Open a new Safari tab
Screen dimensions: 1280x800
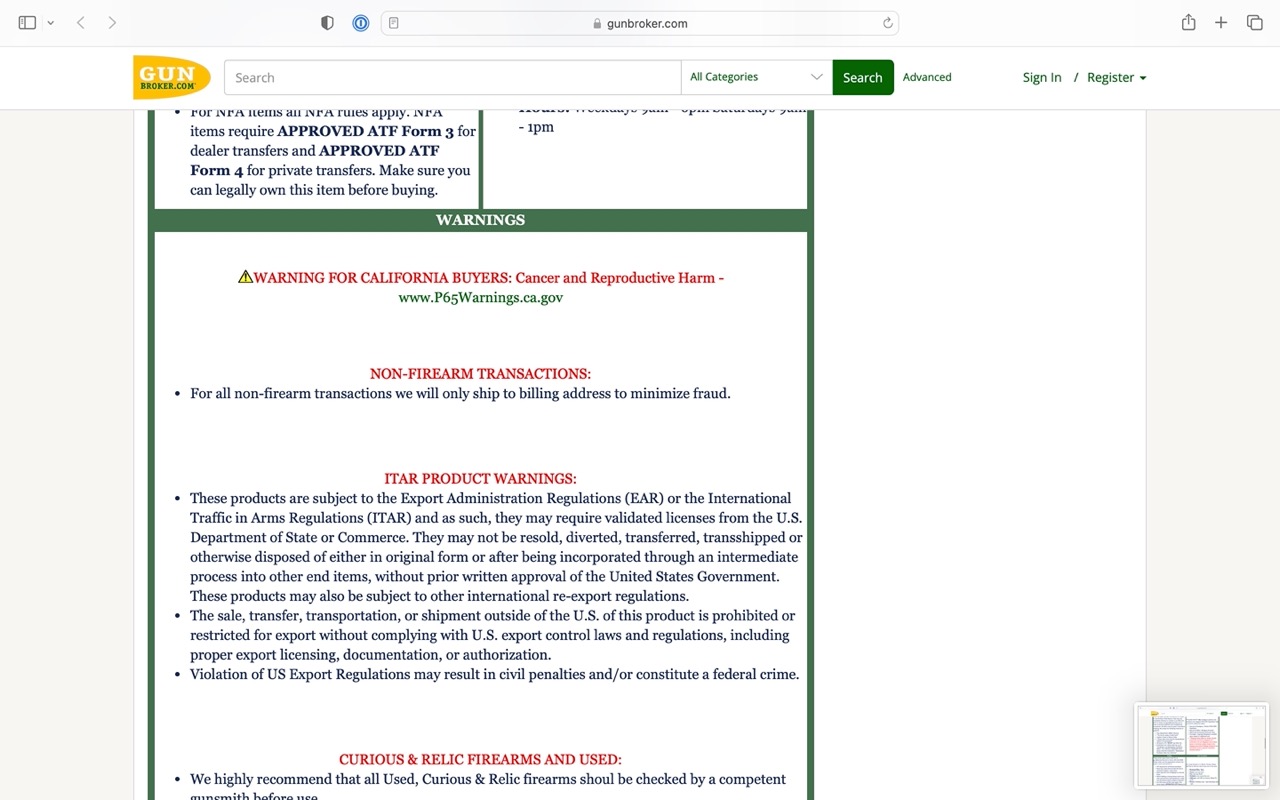click(1221, 23)
